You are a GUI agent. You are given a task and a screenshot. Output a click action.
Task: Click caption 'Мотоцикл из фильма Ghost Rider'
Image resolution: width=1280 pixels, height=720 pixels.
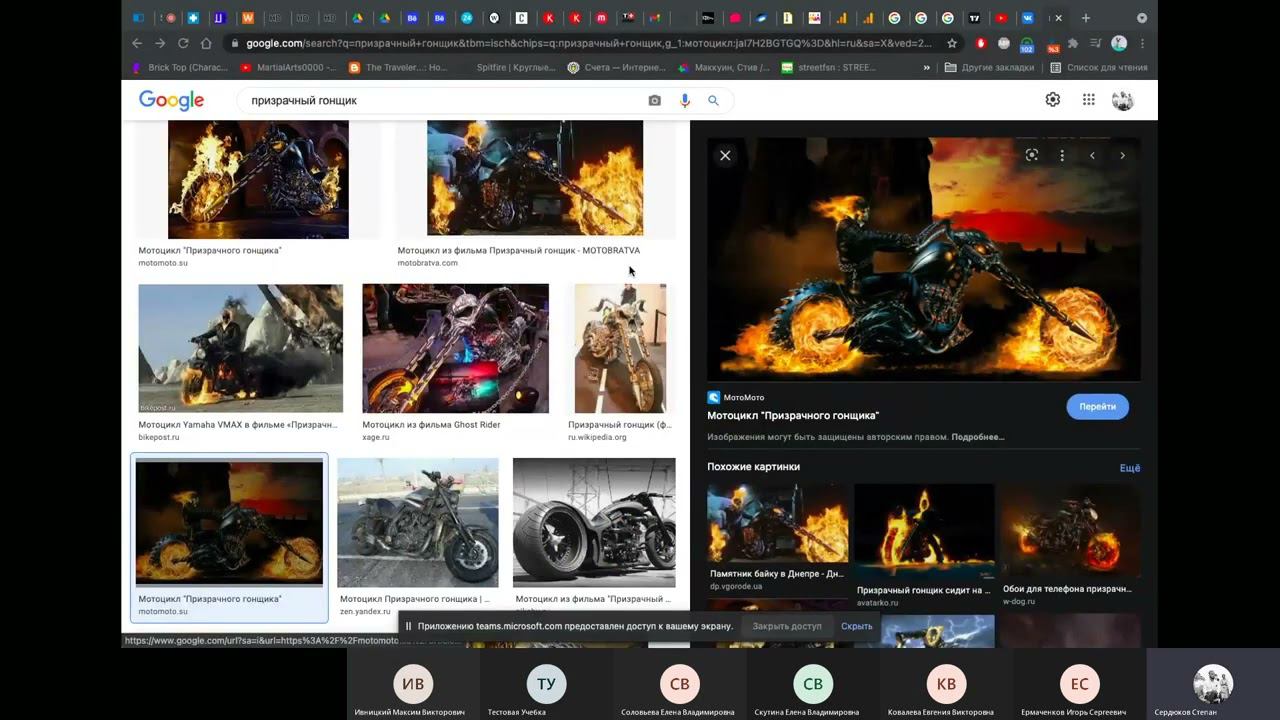tap(431, 425)
